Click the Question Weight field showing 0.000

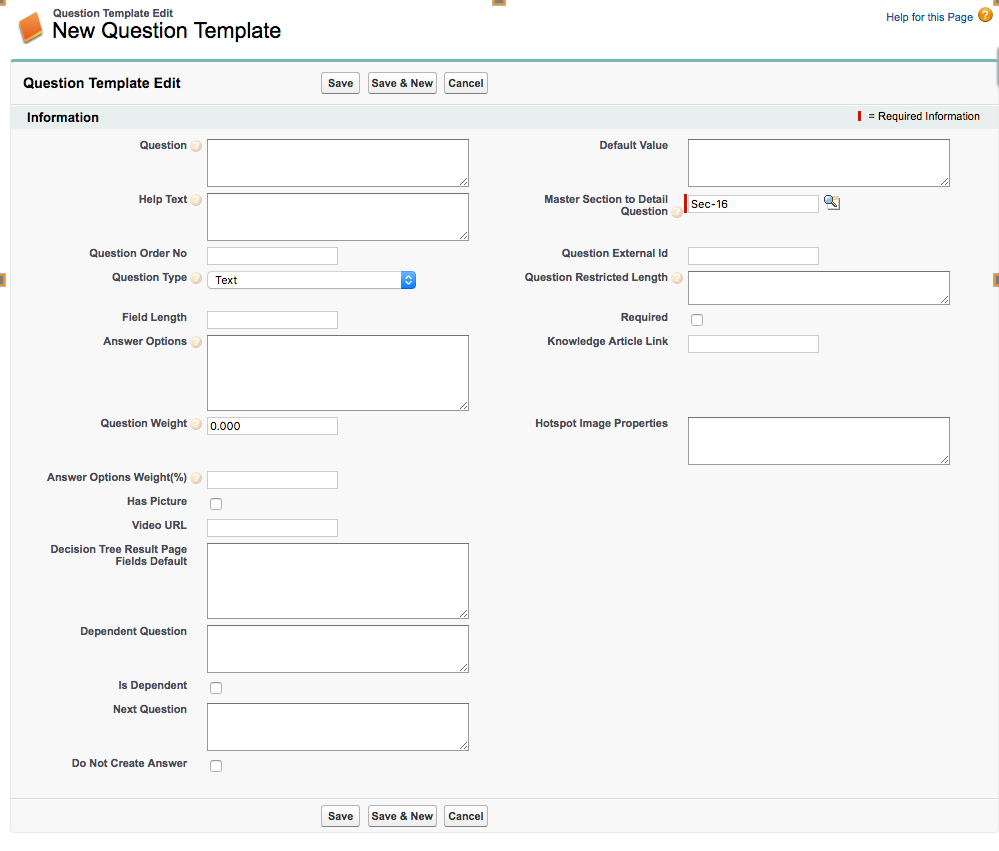click(x=272, y=426)
